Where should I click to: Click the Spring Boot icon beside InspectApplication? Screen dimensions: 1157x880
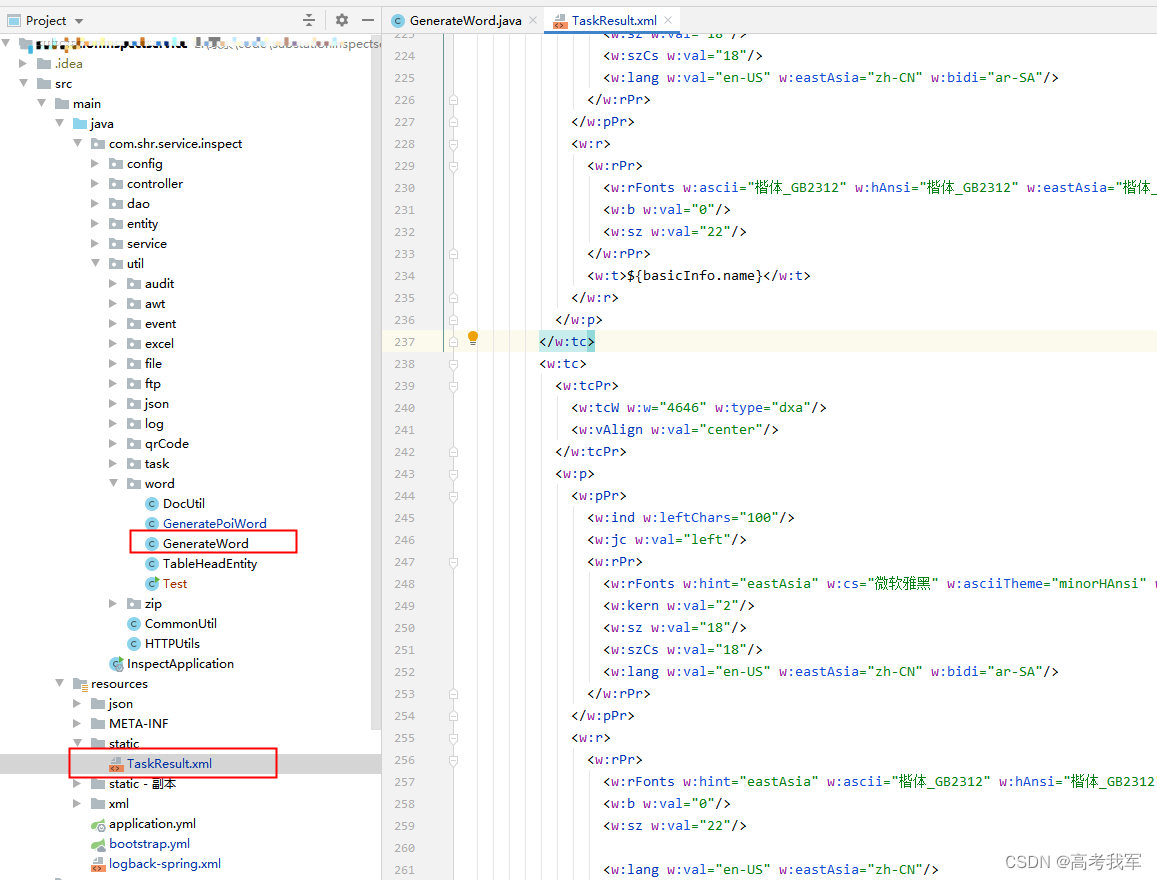117,663
